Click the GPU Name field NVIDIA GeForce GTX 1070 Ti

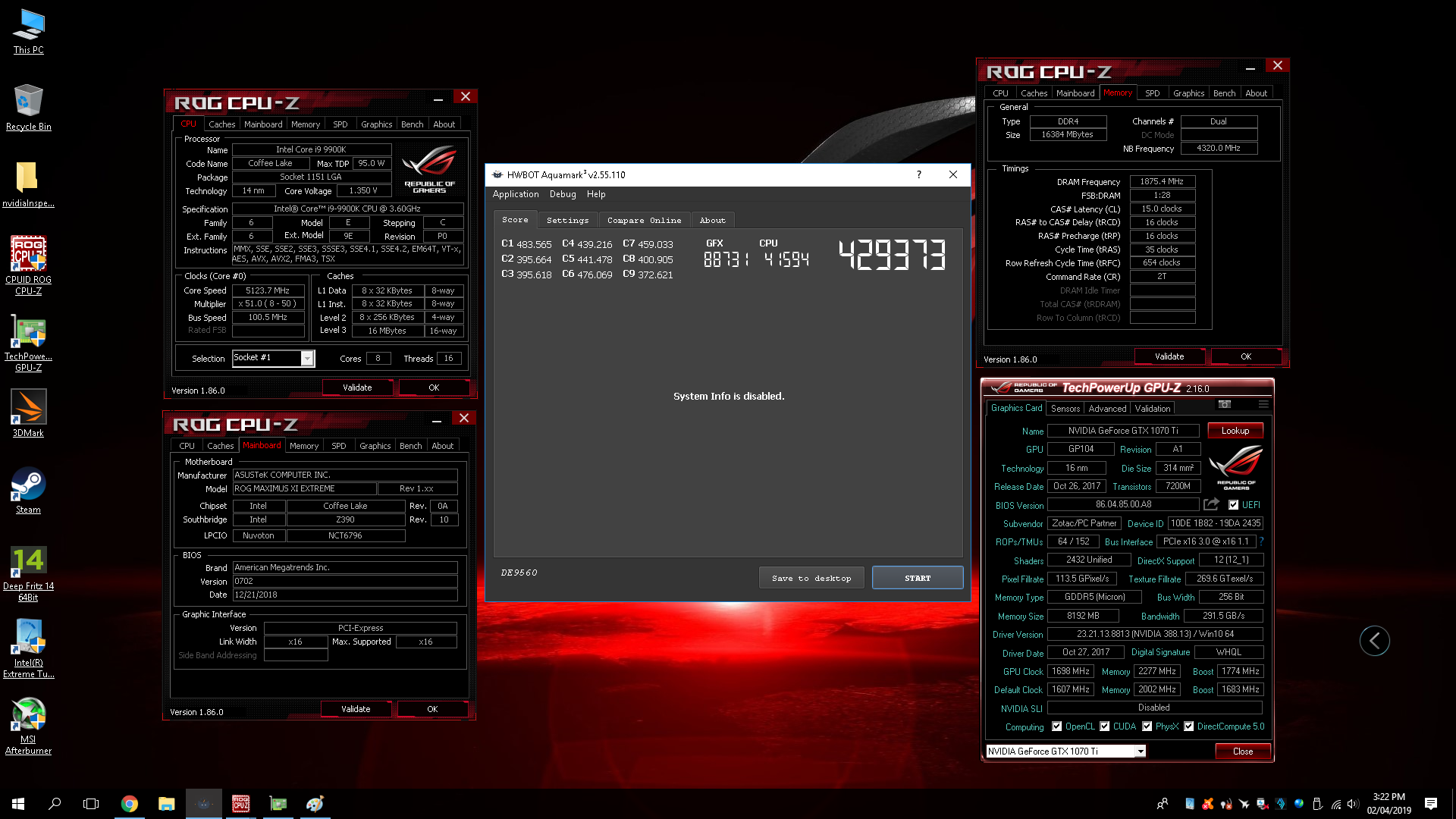pyautogui.click(x=1123, y=431)
